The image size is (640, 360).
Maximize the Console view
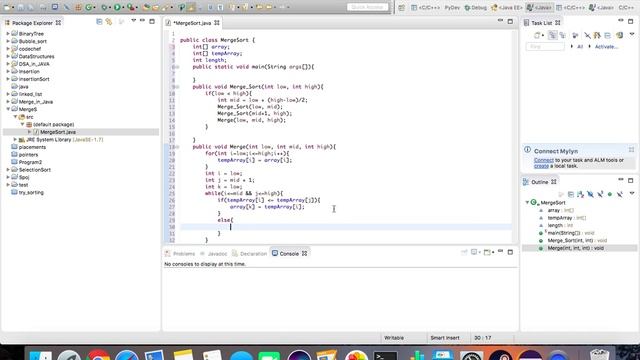tap(510, 252)
